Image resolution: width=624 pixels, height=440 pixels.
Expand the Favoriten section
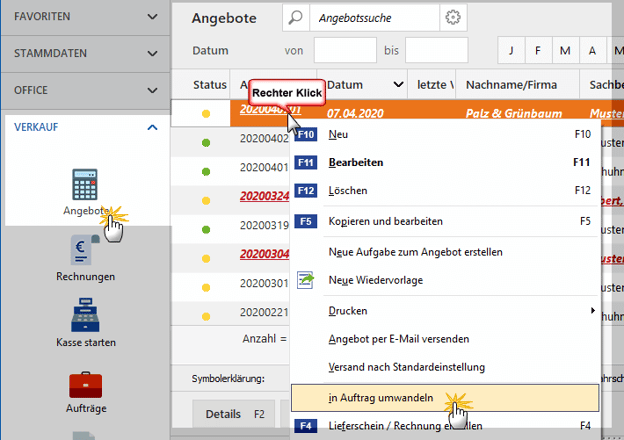pos(152,17)
